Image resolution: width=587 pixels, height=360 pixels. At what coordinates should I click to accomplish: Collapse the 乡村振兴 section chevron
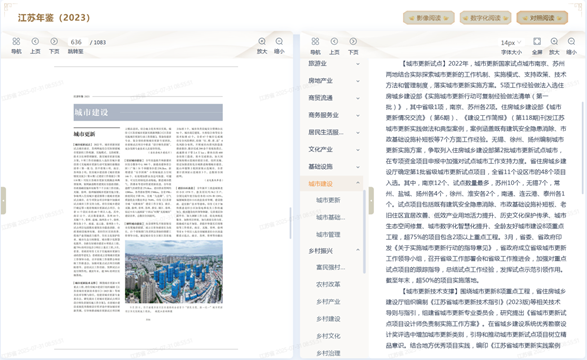click(358, 250)
